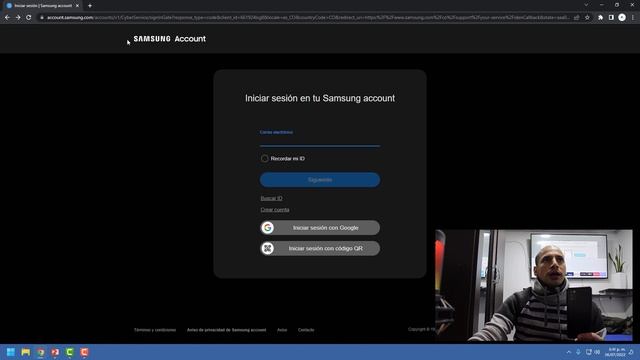Focus the Correo electrónico input field
The width and height of the screenshot is (640, 360).
[x=320, y=138]
